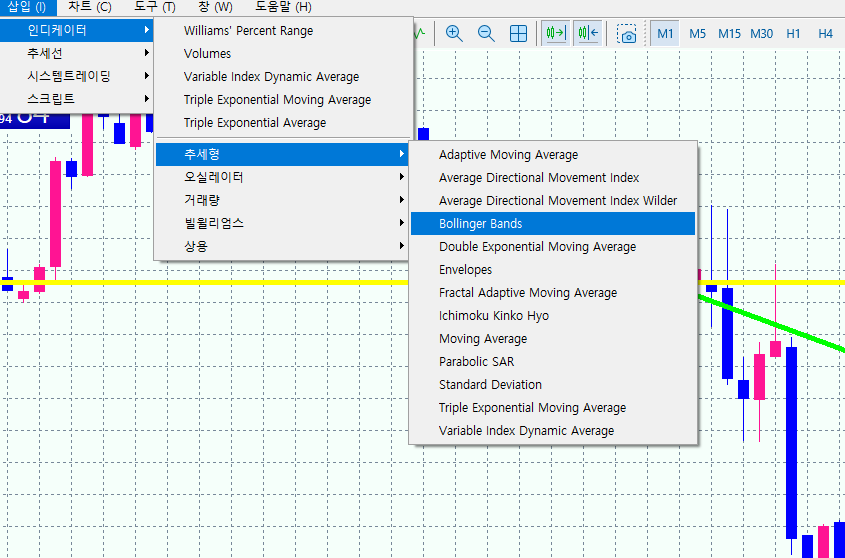
Task: Switch to the H1 timeframe
Action: pos(794,34)
